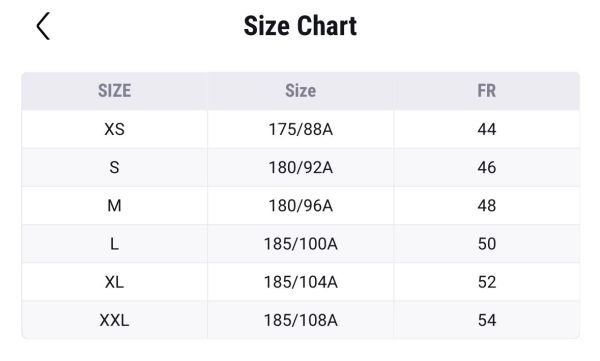600x361 pixels.
Task: Select the 185/100A measurement cell
Action: (x=300, y=244)
